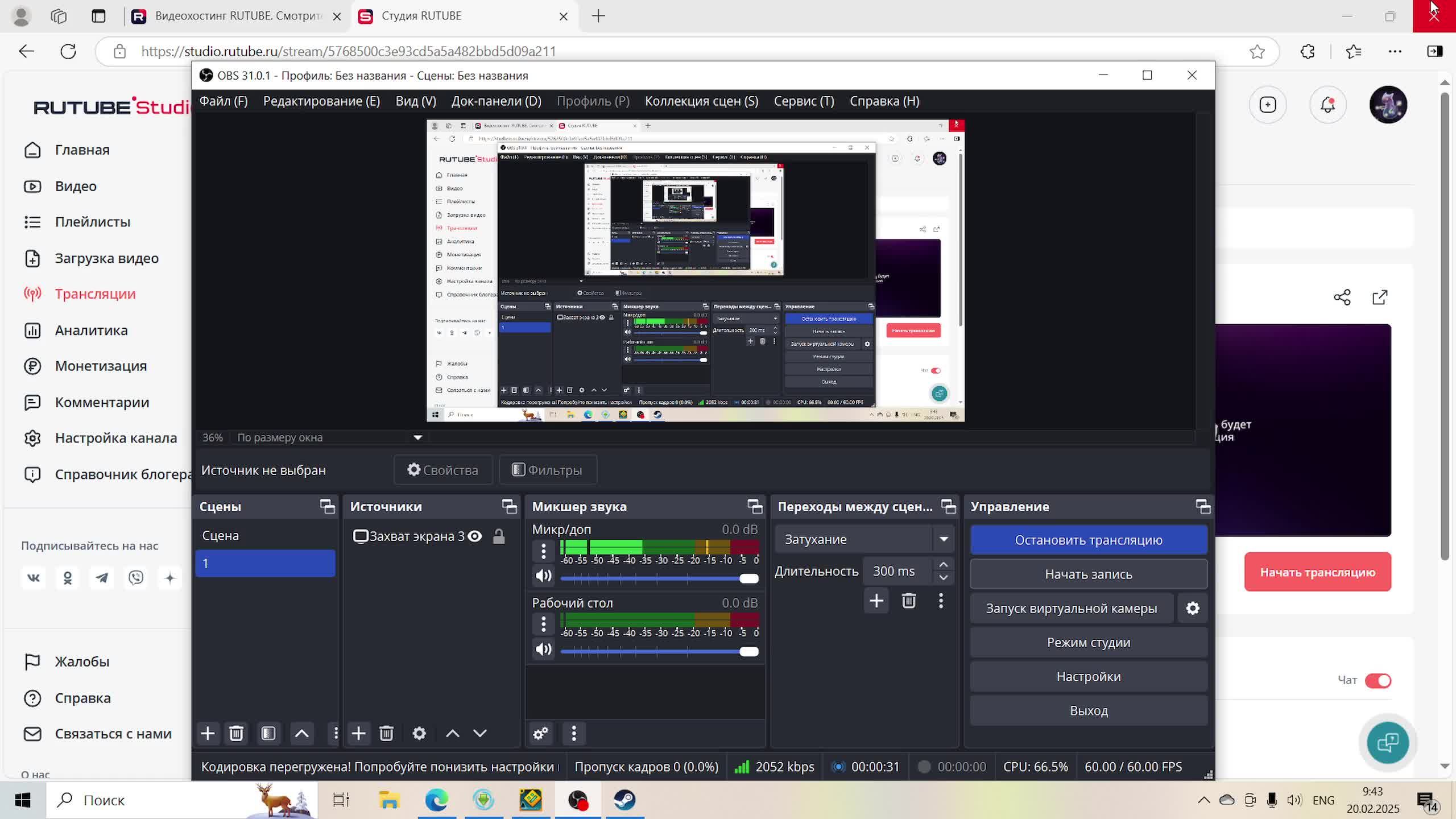Mute the Микр/доп audio channel
The image size is (1456, 819).
click(543, 576)
